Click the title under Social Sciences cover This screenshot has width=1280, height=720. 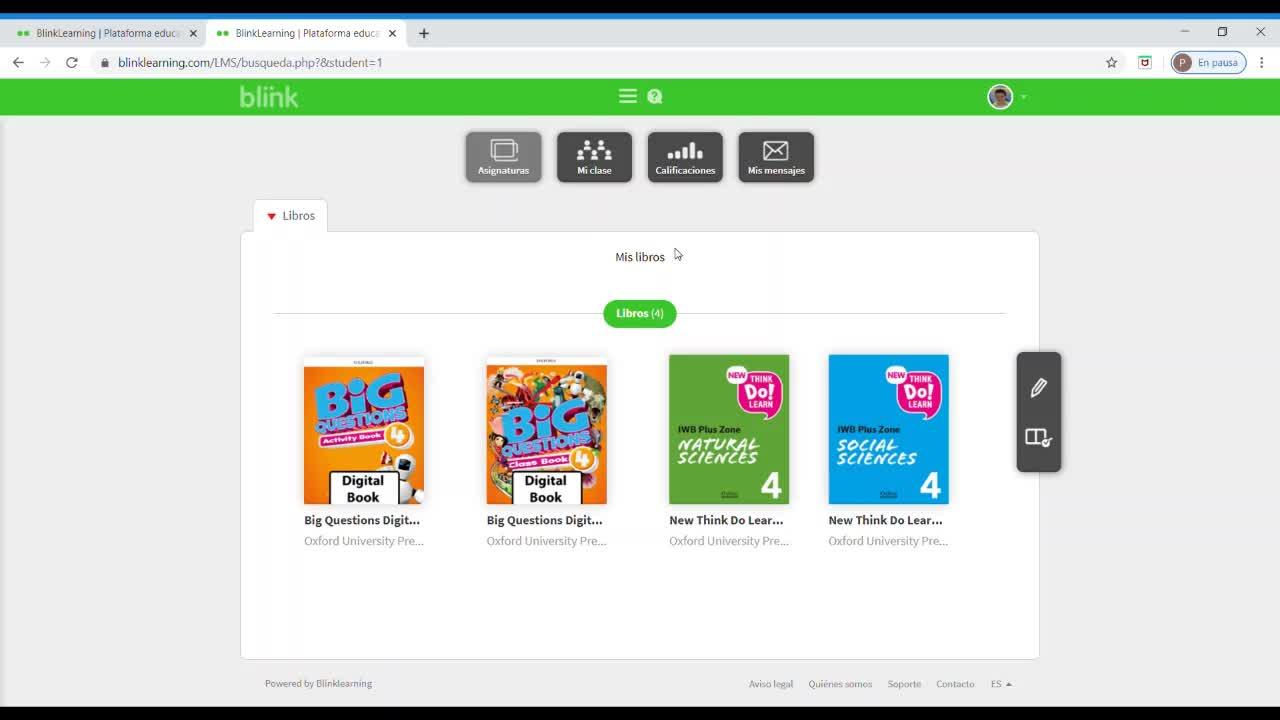[885, 520]
